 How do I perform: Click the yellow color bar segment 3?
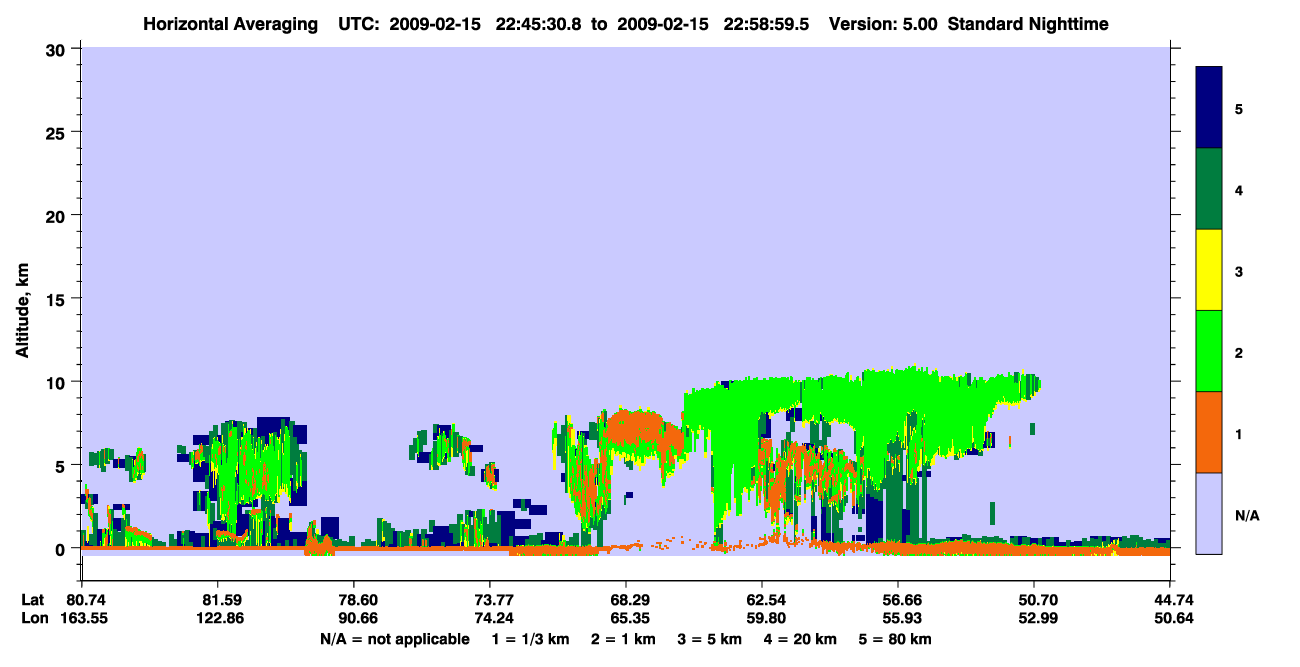(1209, 270)
